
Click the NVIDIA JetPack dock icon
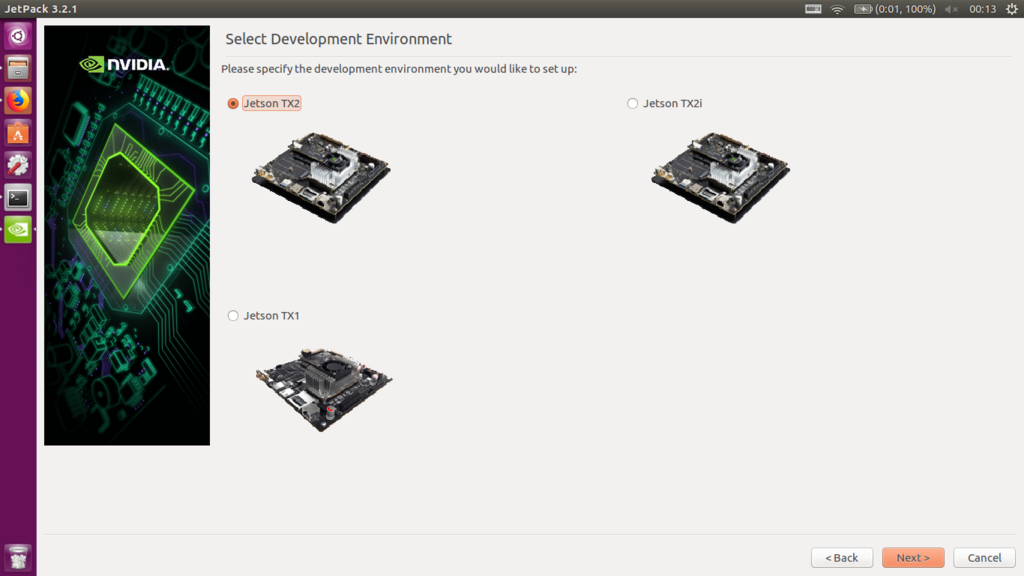pyautogui.click(x=18, y=229)
